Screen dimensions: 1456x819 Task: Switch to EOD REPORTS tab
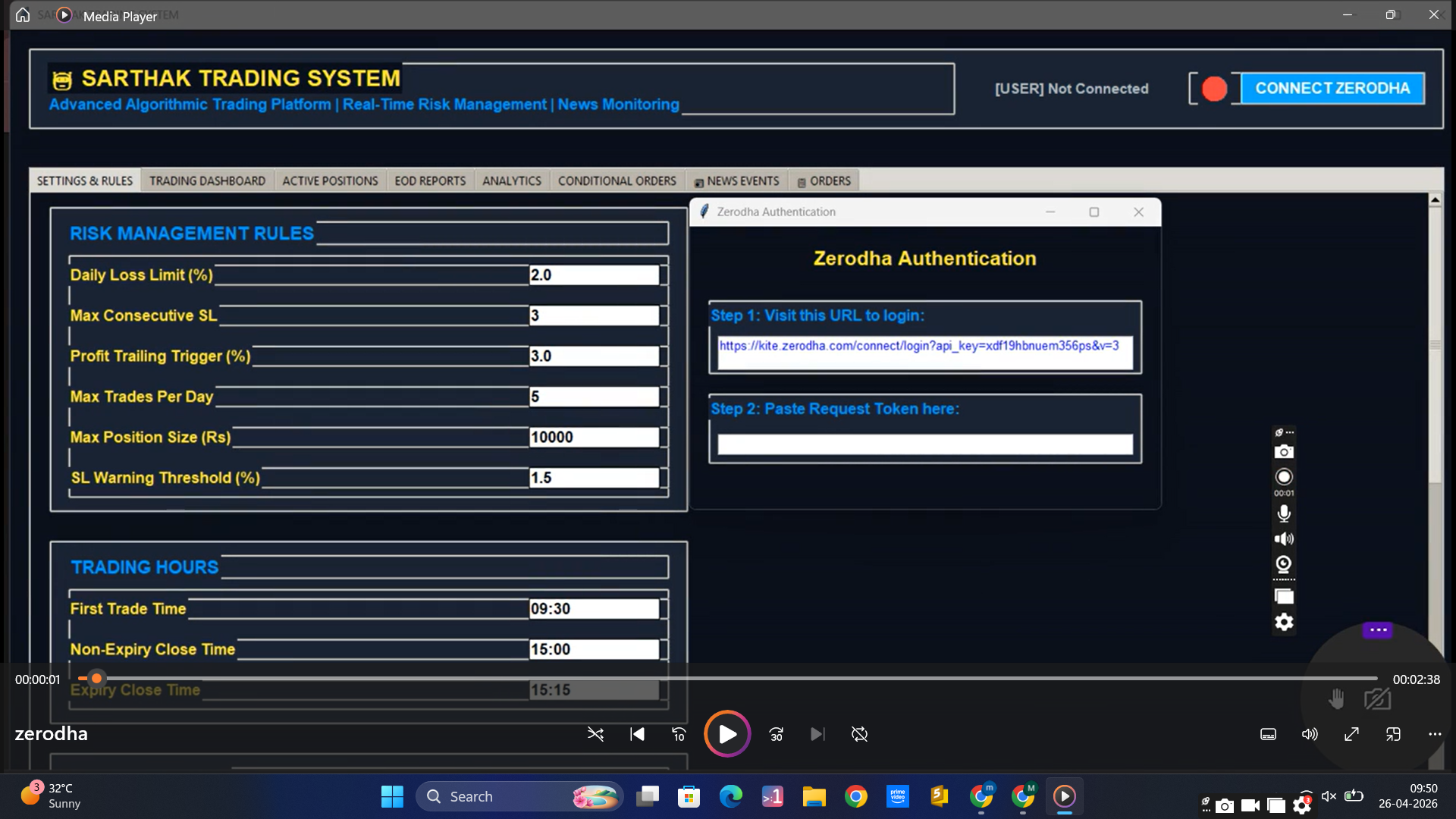pyautogui.click(x=430, y=180)
